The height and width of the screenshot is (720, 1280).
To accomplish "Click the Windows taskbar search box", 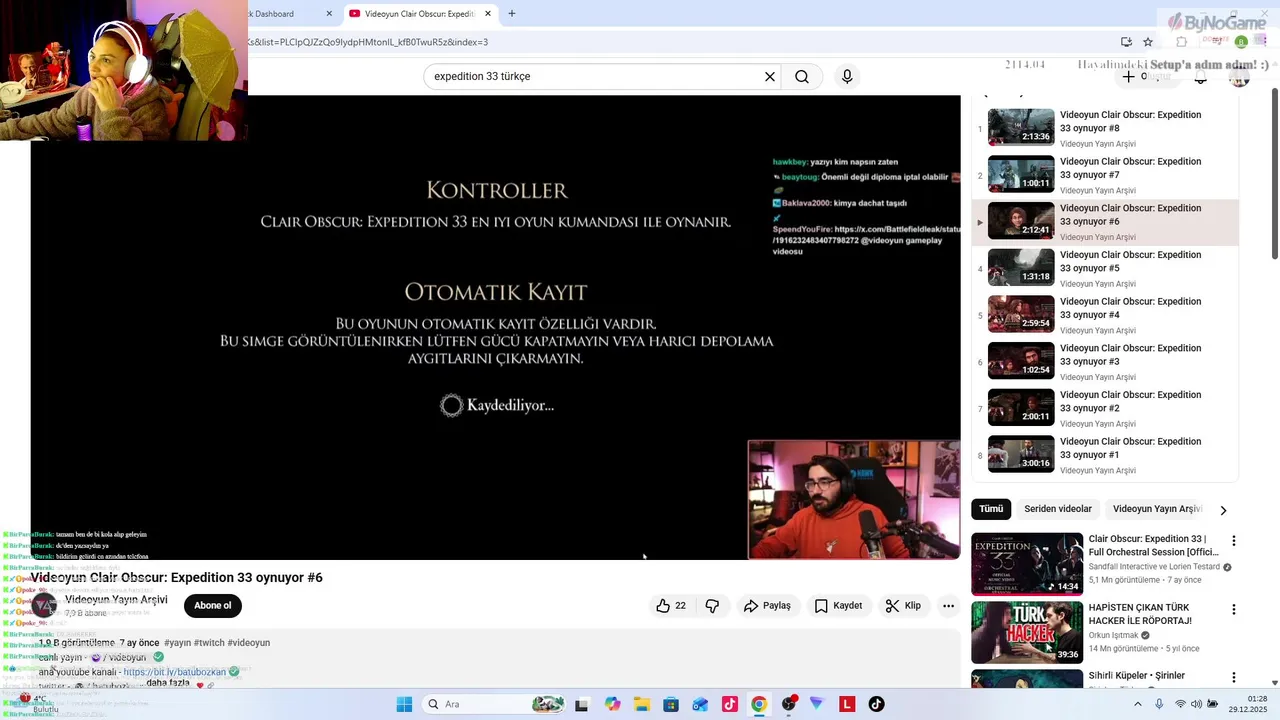I will [x=493, y=704].
